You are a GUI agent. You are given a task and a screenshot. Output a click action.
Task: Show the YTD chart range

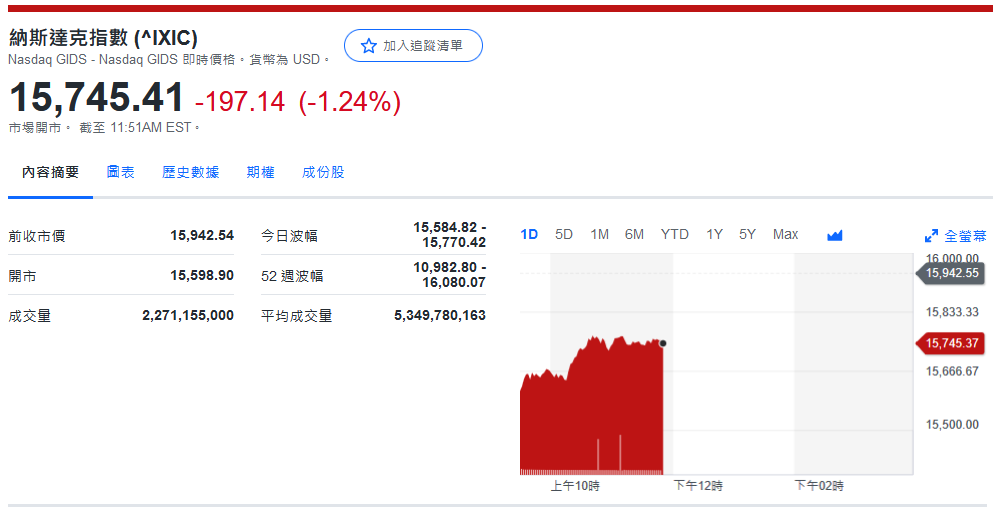(674, 234)
